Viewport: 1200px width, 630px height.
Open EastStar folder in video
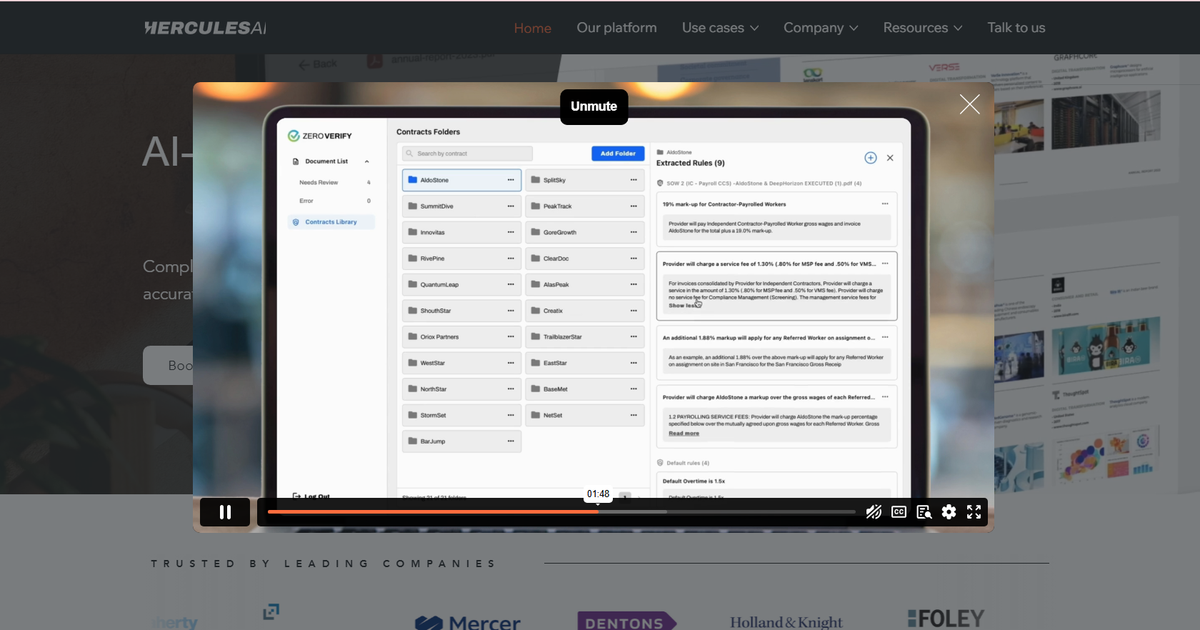585,363
